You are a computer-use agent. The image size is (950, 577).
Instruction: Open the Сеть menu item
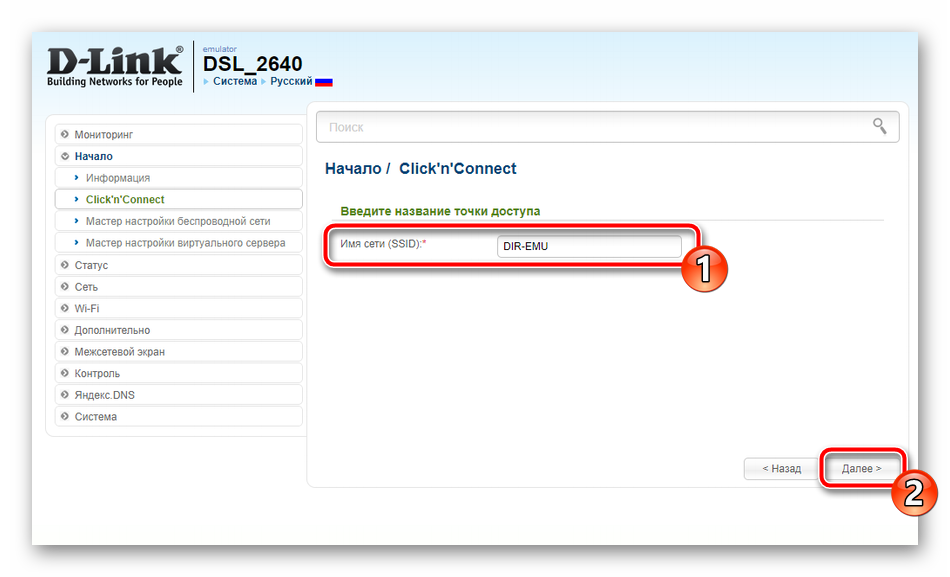[179, 286]
